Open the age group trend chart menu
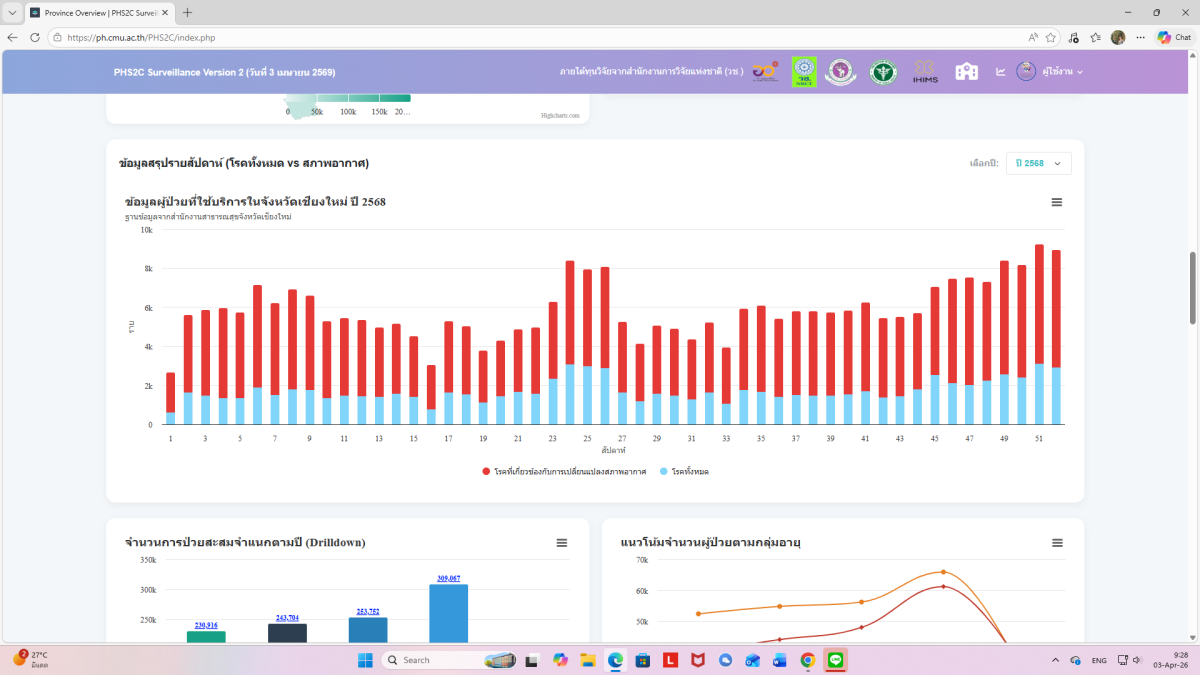Image resolution: width=1200 pixels, height=675 pixels. click(x=1057, y=543)
